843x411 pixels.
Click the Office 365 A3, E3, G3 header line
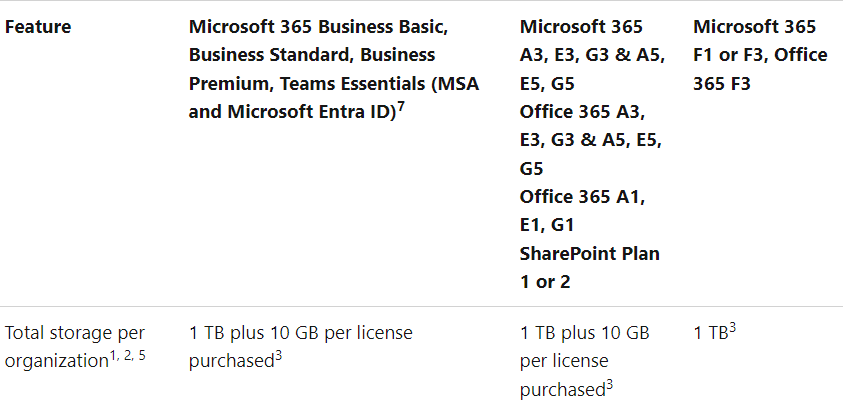(591, 140)
